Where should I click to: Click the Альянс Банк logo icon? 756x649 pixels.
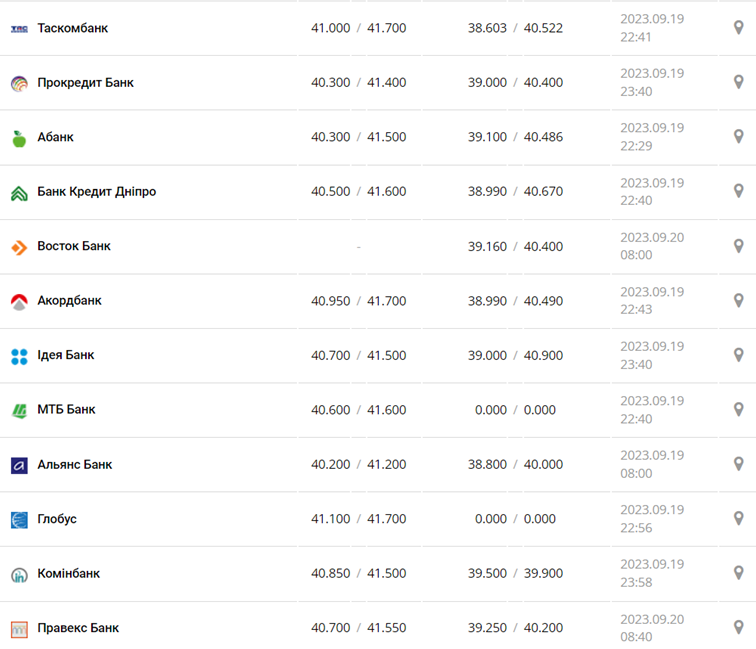(x=19, y=465)
